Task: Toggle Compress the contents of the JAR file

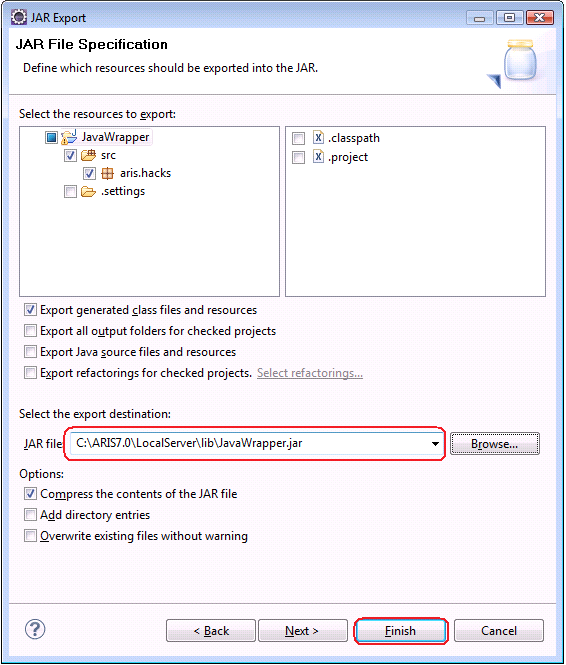Action: pyautogui.click(x=30, y=494)
